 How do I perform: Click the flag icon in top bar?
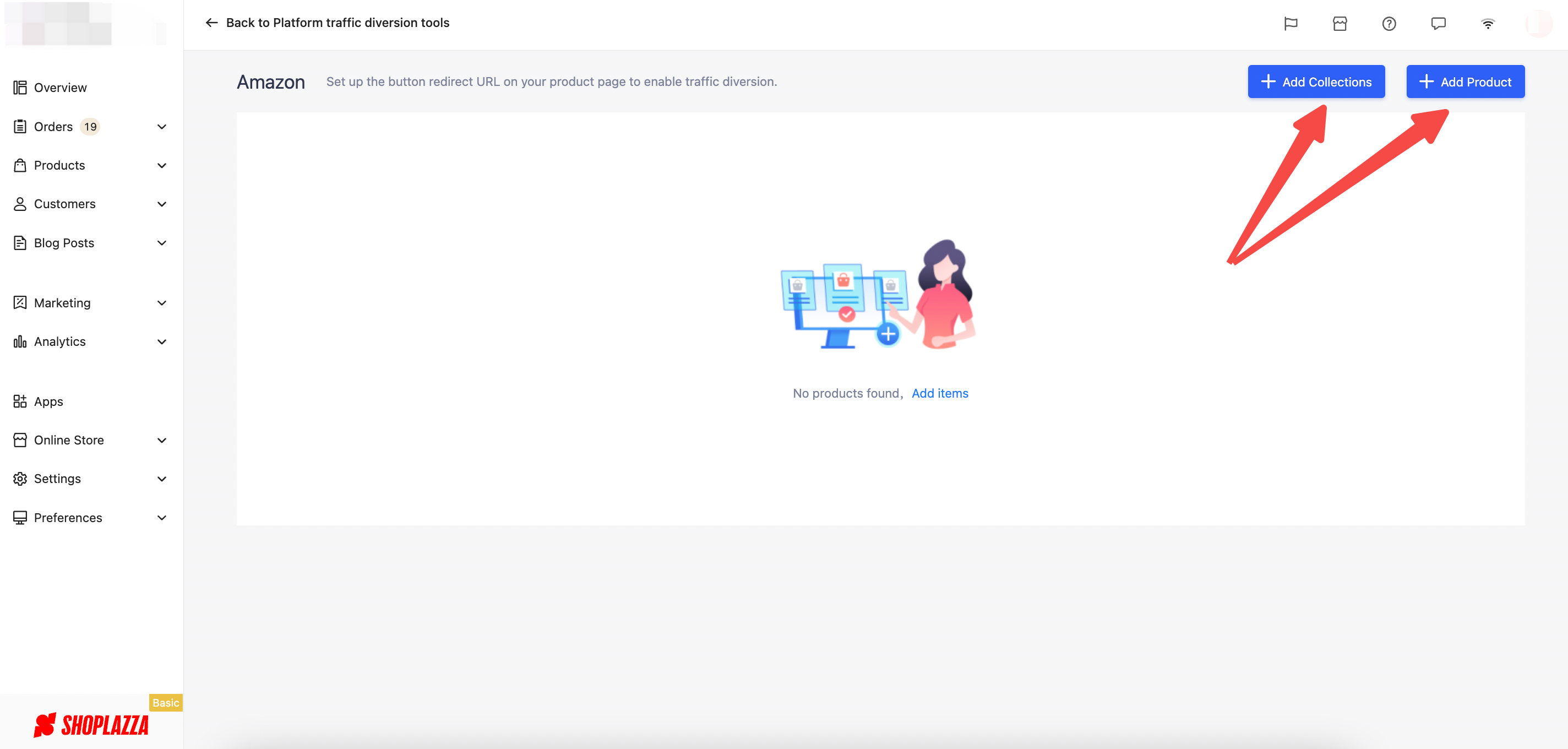[1291, 24]
